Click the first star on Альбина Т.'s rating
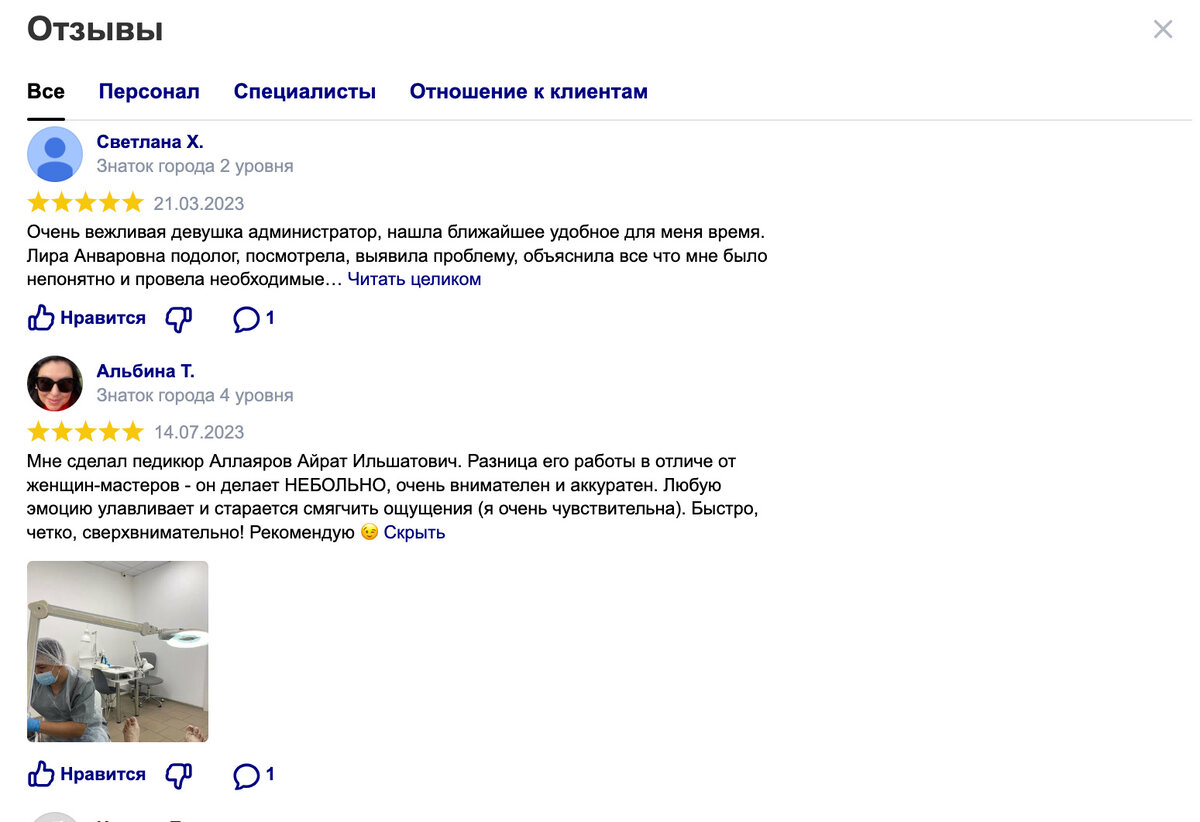Viewport: 1200px width, 822px height. coord(37,431)
